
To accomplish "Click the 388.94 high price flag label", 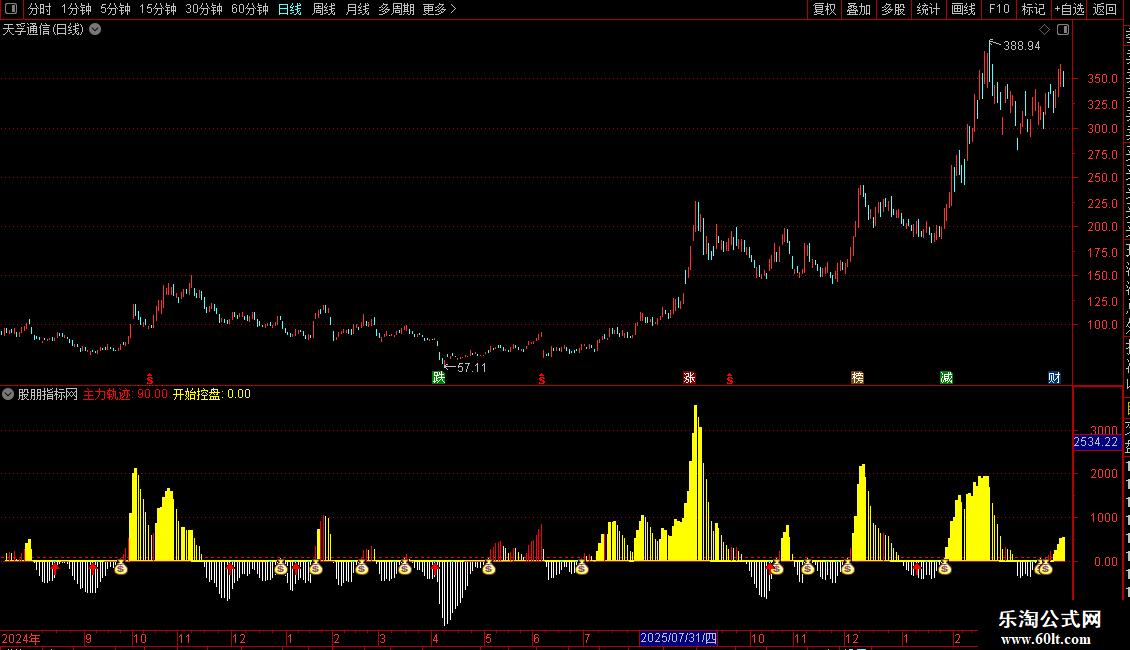I will pyautogui.click(x=1021, y=46).
